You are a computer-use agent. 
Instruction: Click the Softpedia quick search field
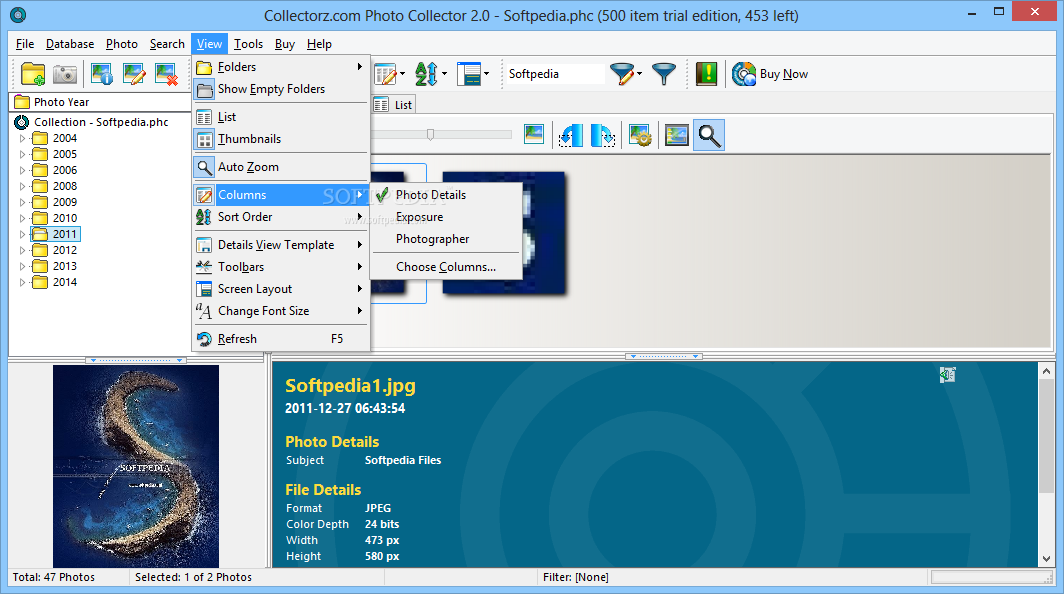point(554,74)
